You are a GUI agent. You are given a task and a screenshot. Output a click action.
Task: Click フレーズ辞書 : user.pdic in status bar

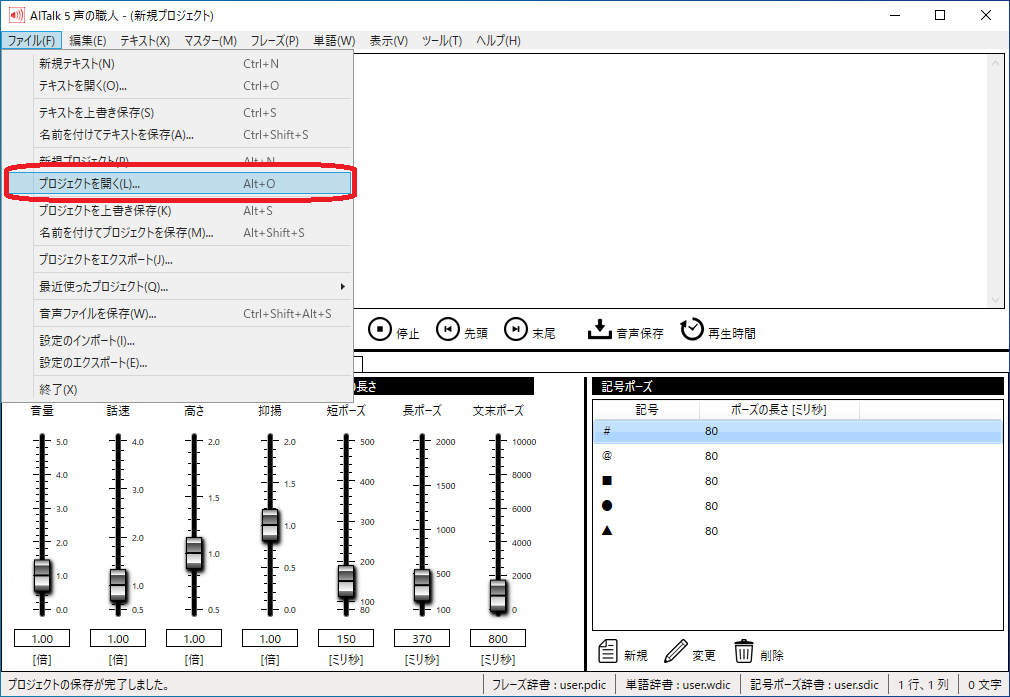(x=549, y=685)
